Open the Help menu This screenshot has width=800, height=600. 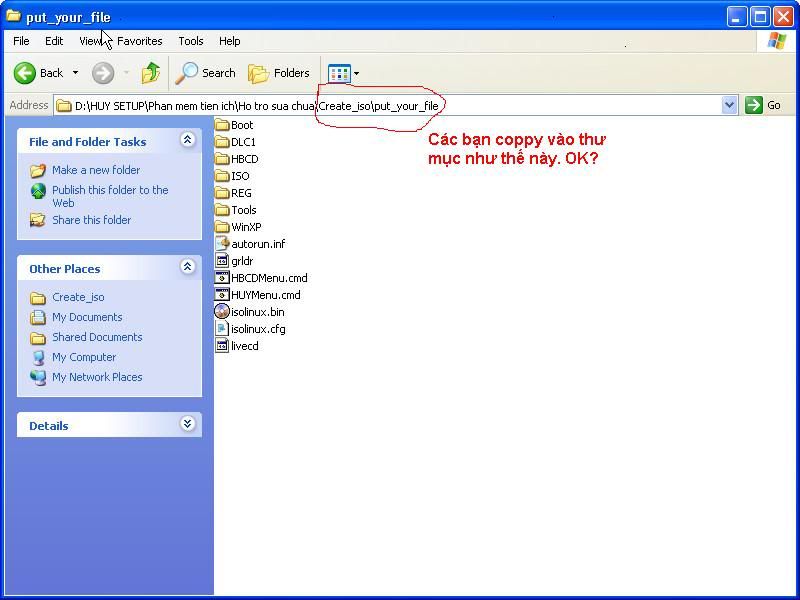[x=230, y=41]
